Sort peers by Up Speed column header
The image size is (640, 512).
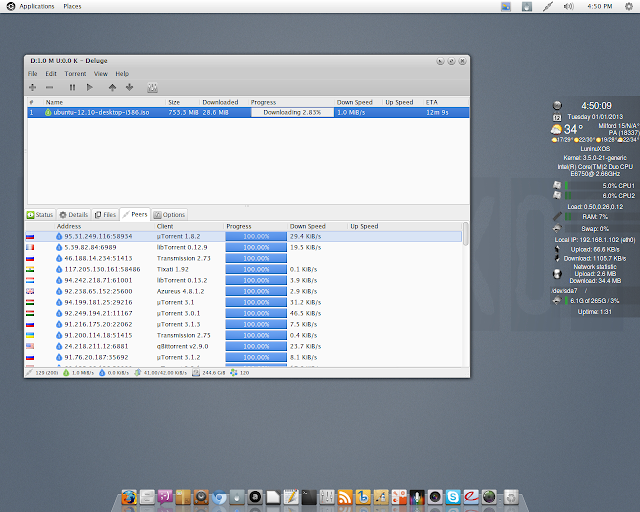pos(404,226)
